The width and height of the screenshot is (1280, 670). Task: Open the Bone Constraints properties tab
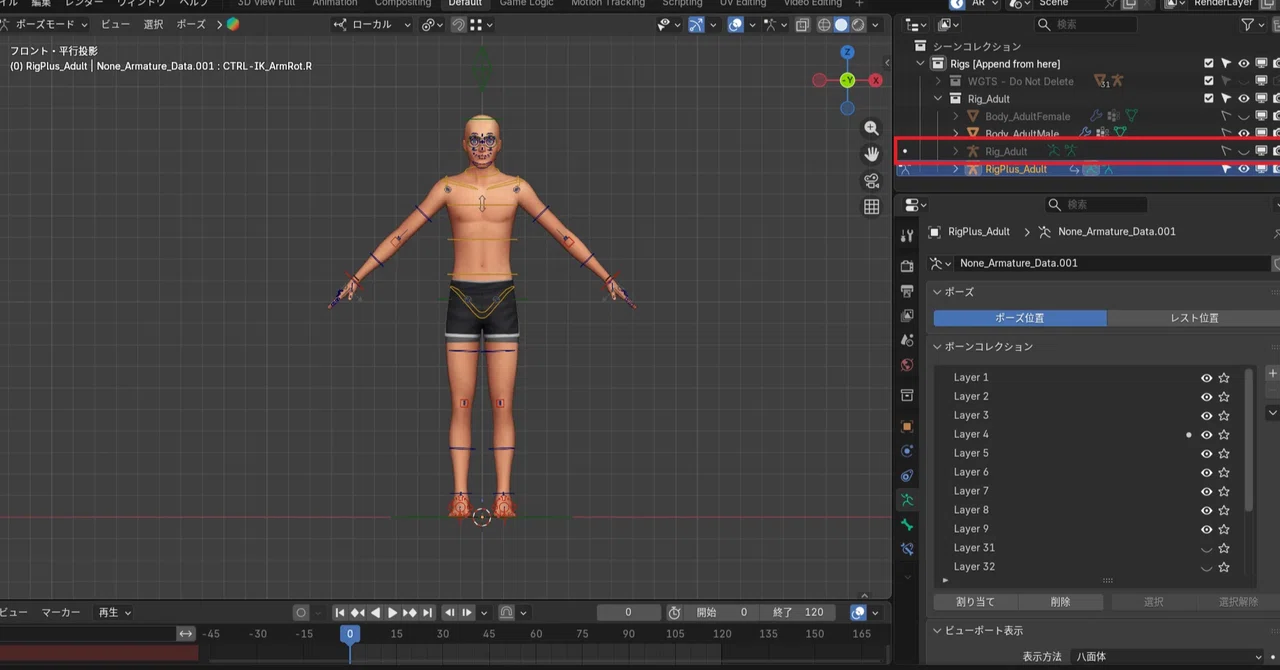pos(907,549)
